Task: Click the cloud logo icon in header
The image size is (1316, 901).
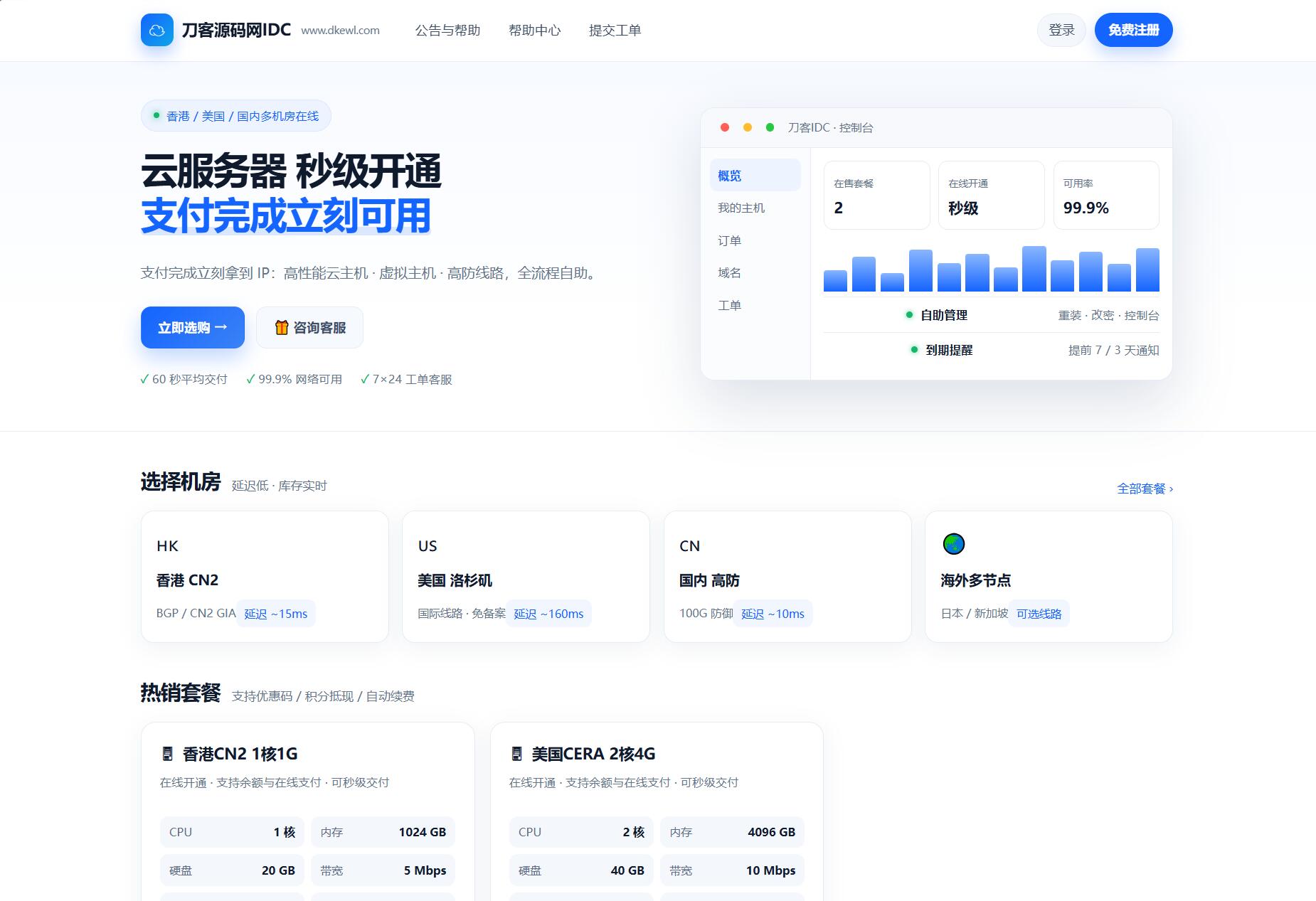Action: pos(157,30)
